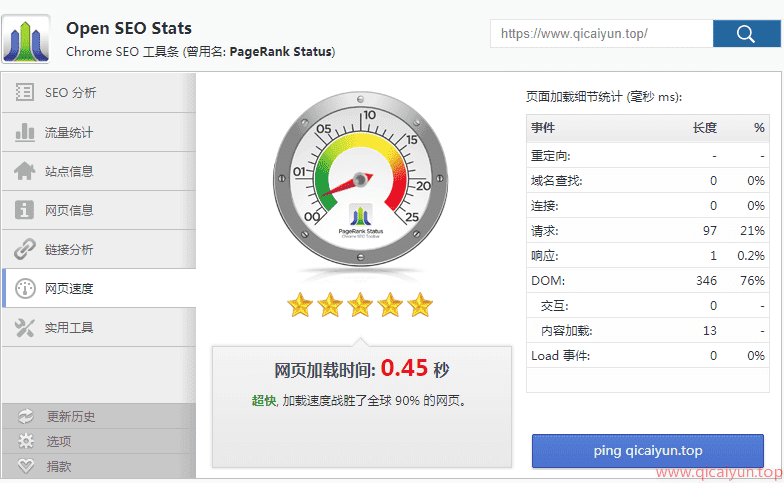Click the 站点信息 house icon
The width and height of the screenshot is (784, 483).
[24, 171]
